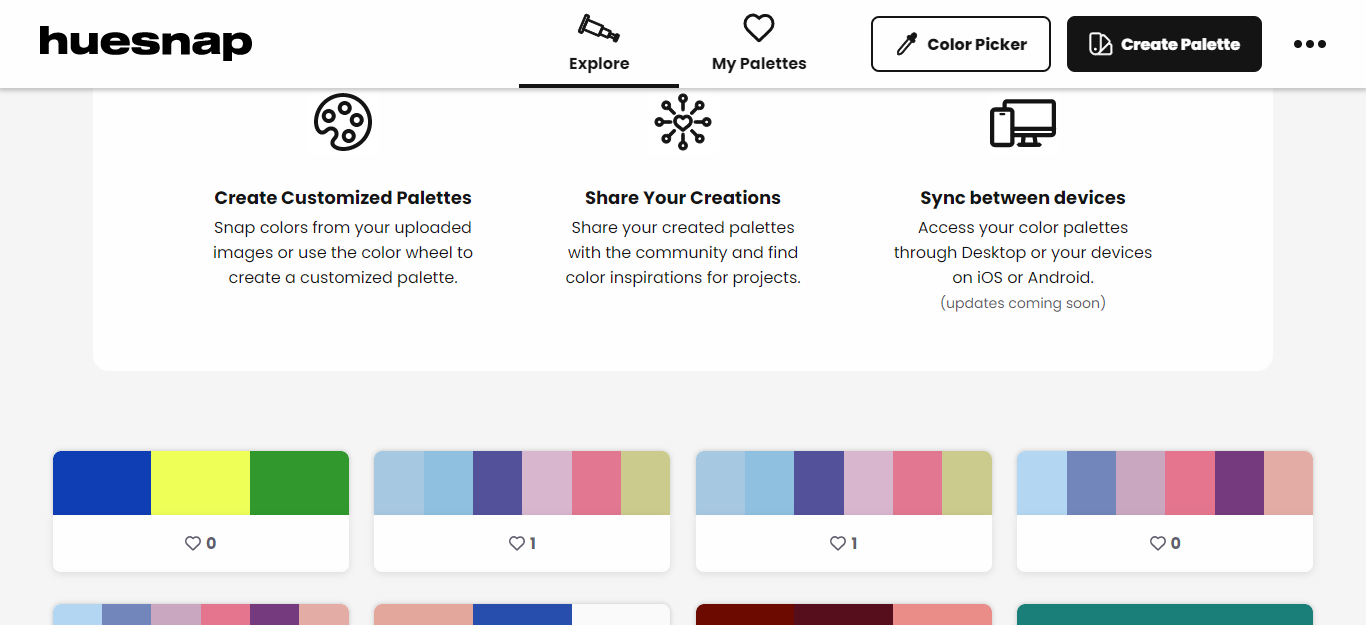
Task: Pick the plum swatch in the top-row palette
Action: click(x=1239, y=483)
